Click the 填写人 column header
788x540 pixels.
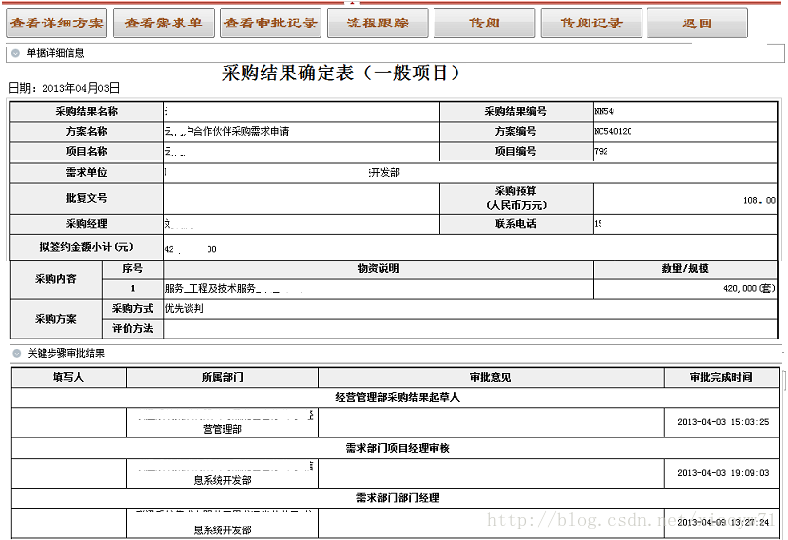[69, 378]
